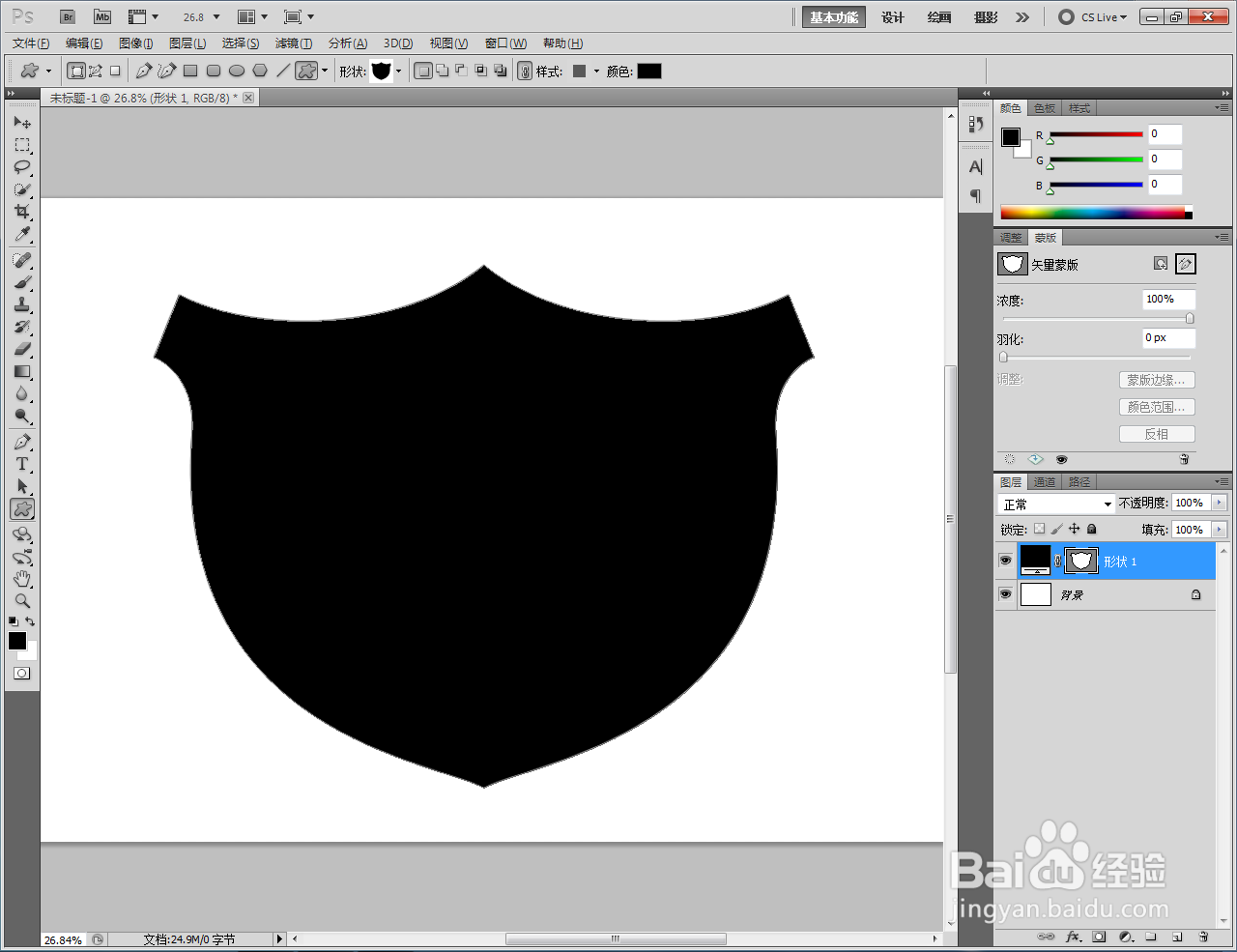
Task: Switch to 基本功能 workspace
Action: [x=834, y=17]
